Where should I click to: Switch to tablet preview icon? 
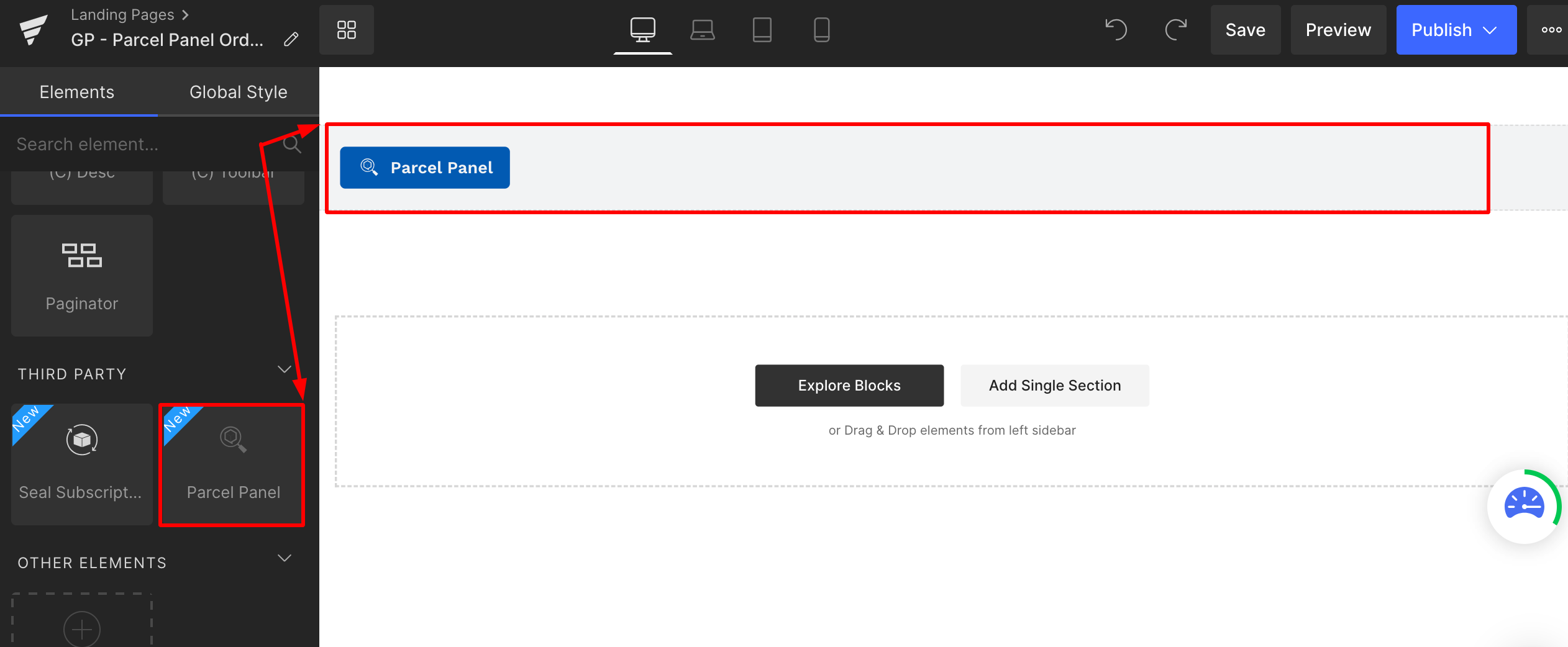pos(762,29)
